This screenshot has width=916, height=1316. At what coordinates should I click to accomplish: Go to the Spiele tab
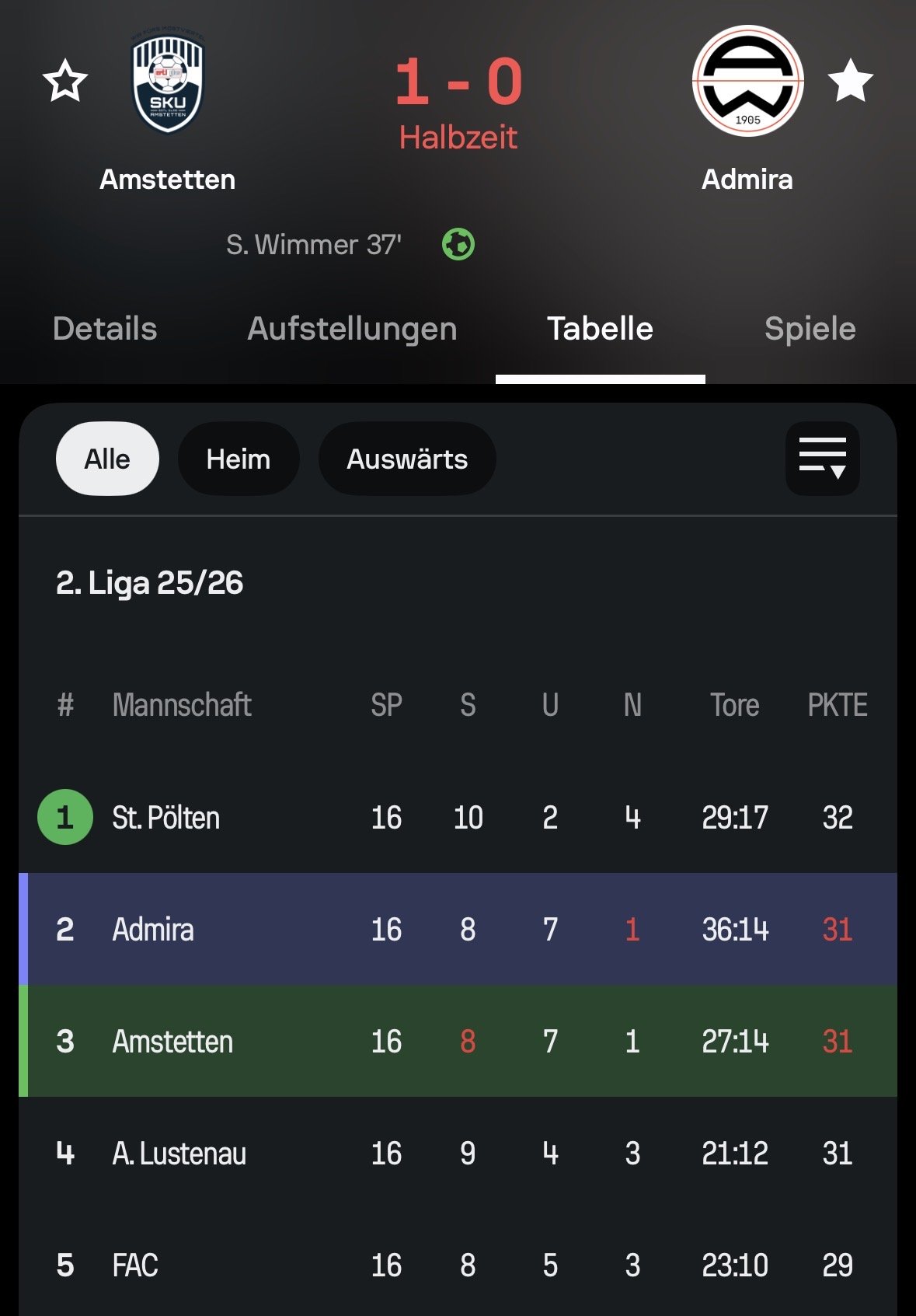pos(810,329)
